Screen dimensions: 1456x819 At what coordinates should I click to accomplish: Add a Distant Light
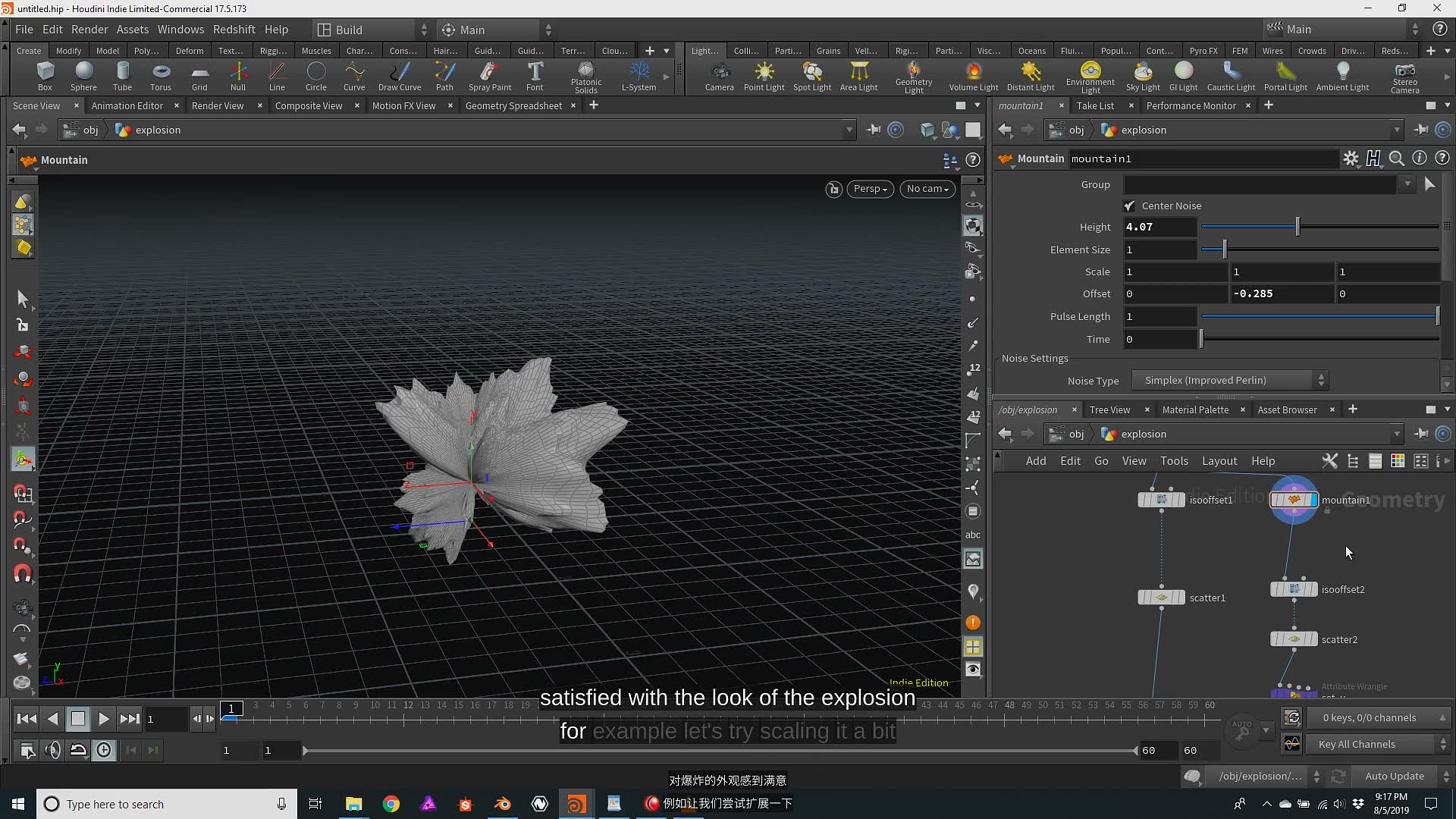coord(1031,77)
